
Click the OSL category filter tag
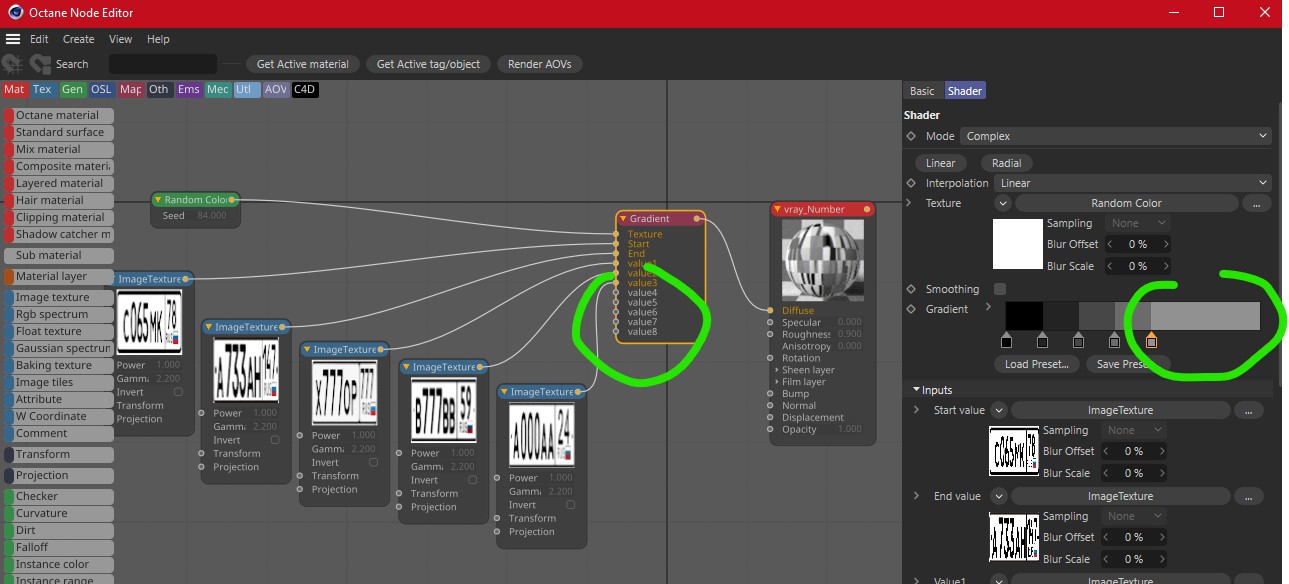(101, 89)
